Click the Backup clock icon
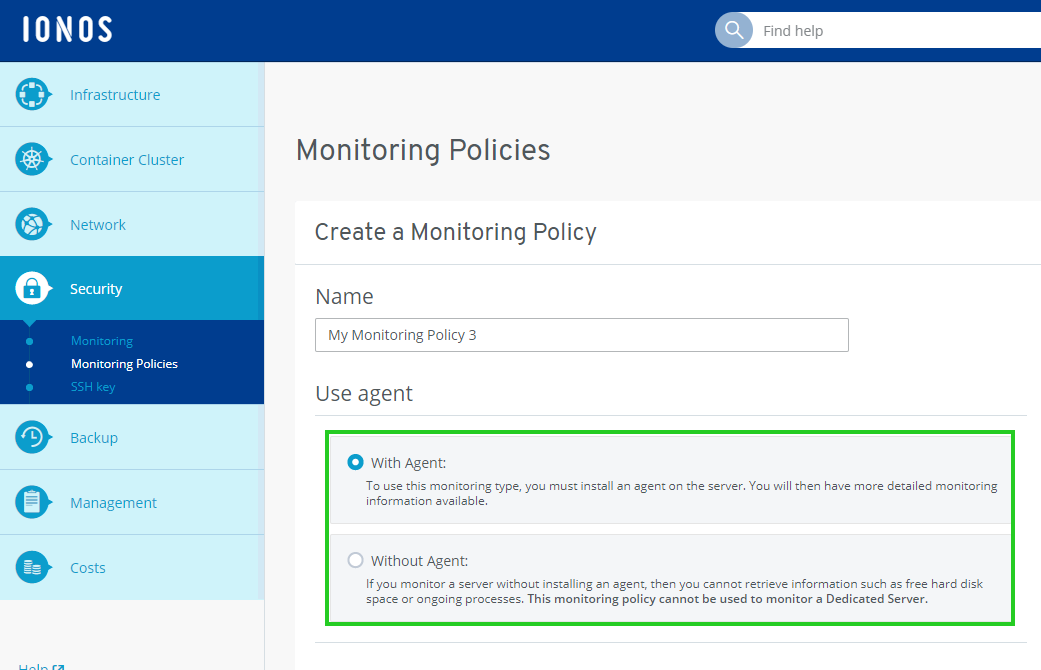 (x=32, y=438)
